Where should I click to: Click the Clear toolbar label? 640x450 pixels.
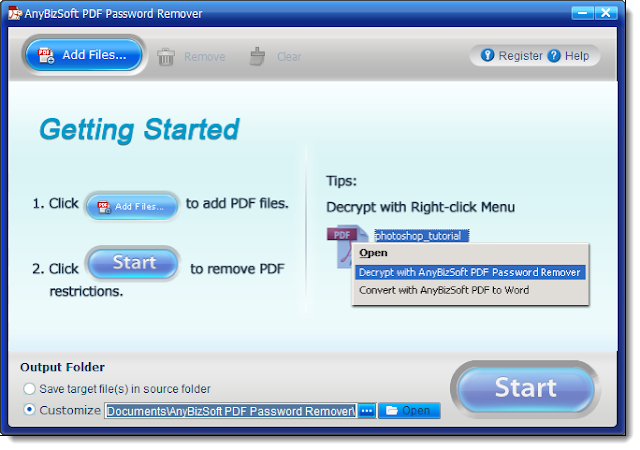click(x=289, y=57)
